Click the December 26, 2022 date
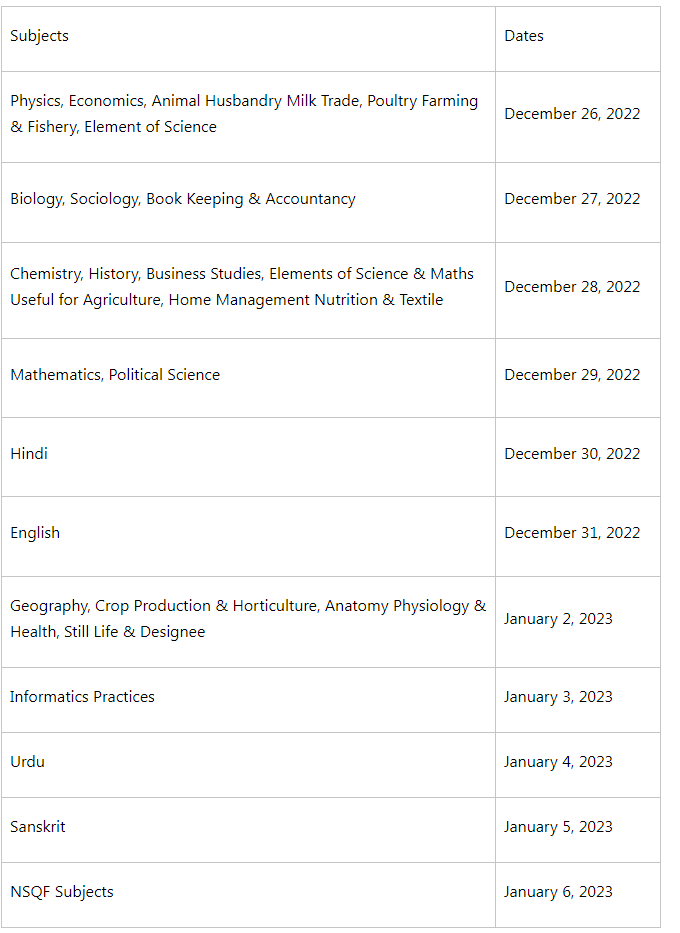680x933 pixels. pos(572,114)
